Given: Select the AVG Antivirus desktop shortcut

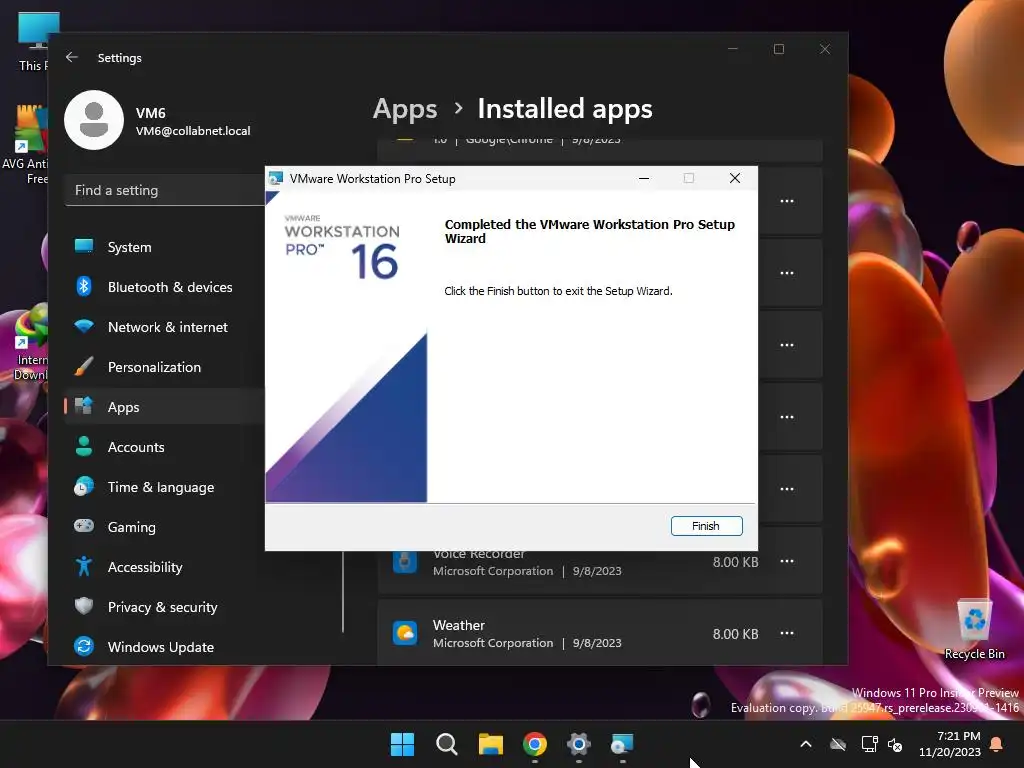Looking at the screenshot, I should pos(25,144).
